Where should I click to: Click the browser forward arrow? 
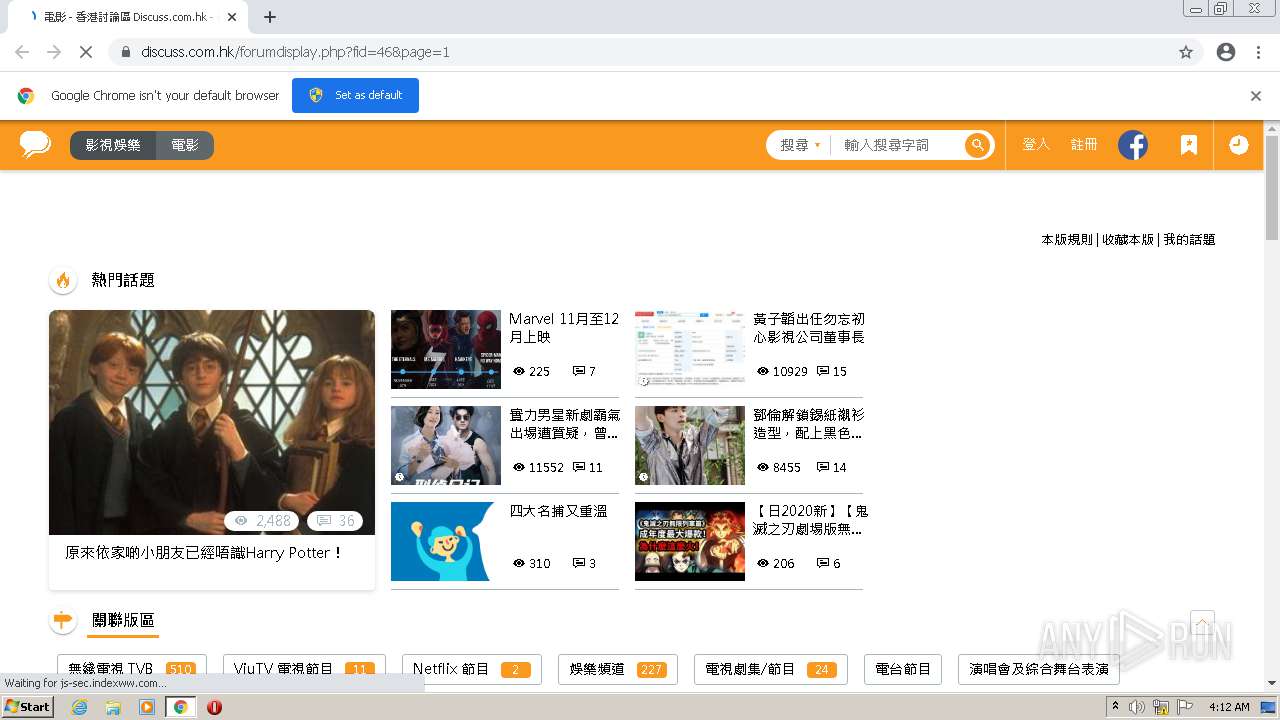click(54, 52)
